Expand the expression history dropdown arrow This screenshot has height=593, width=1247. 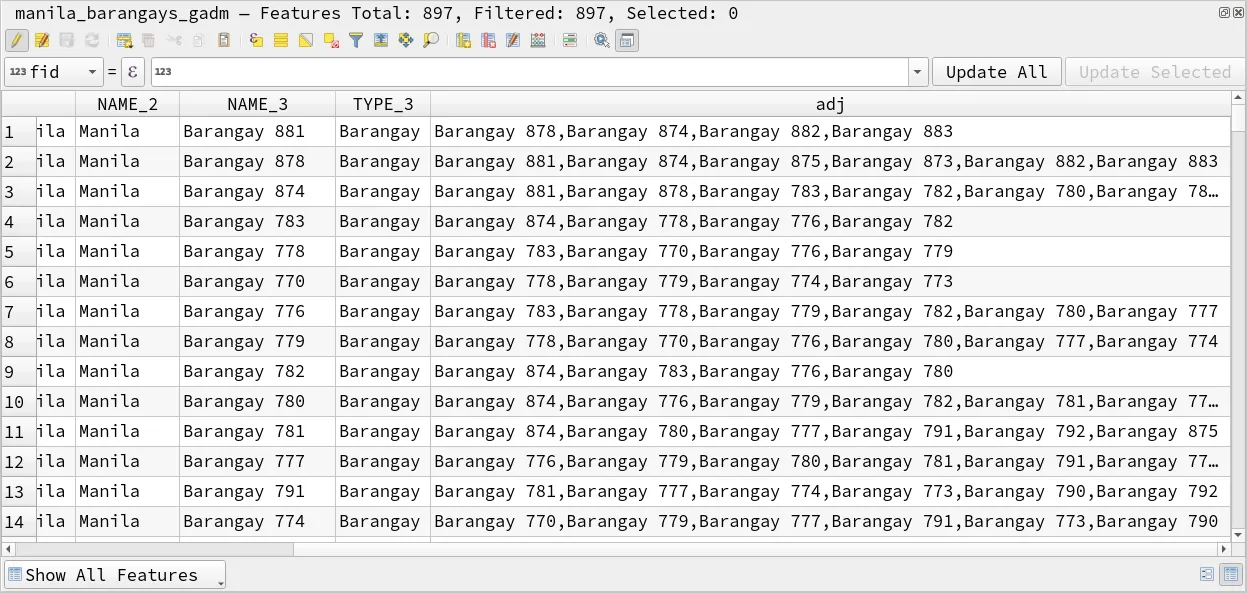click(918, 72)
